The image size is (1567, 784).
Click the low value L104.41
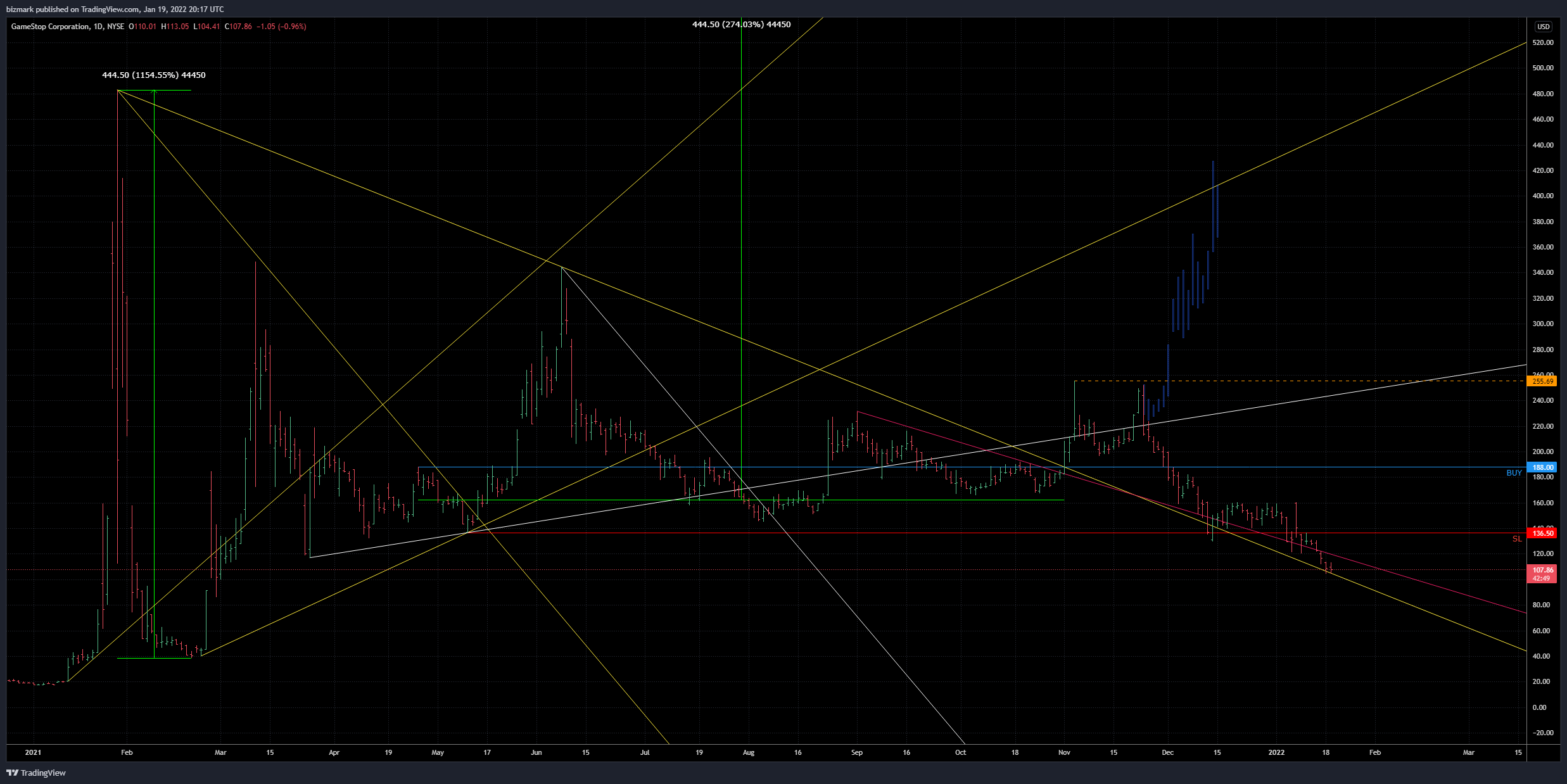[x=206, y=27]
